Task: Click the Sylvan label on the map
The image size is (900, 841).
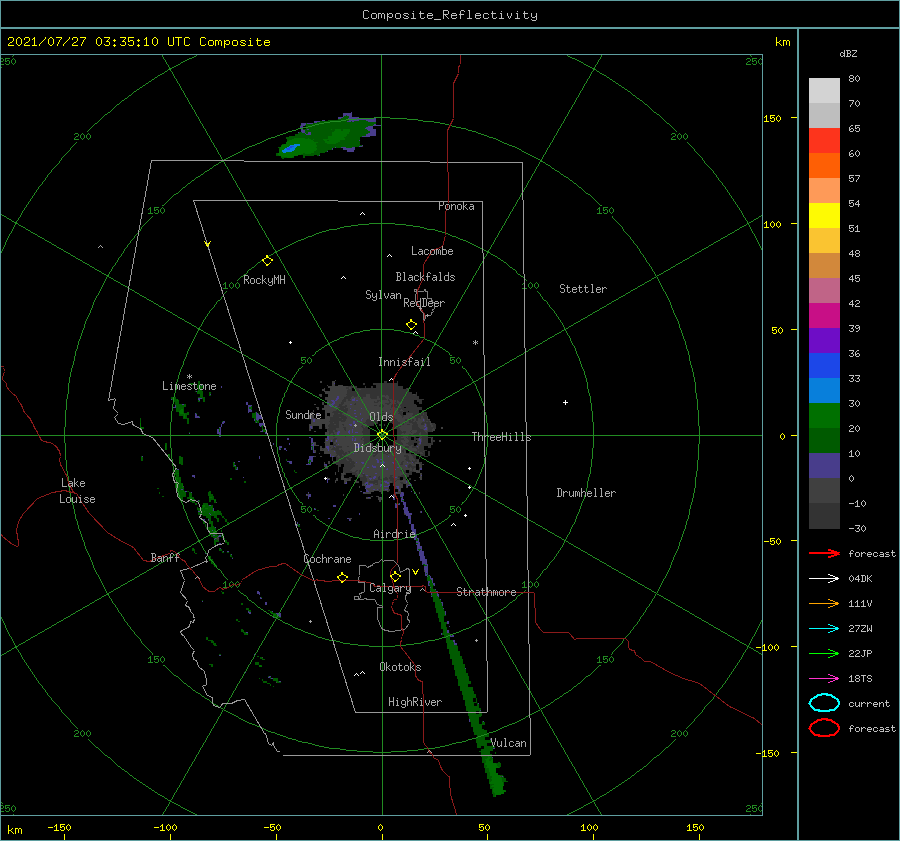Action: pyautogui.click(x=383, y=295)
